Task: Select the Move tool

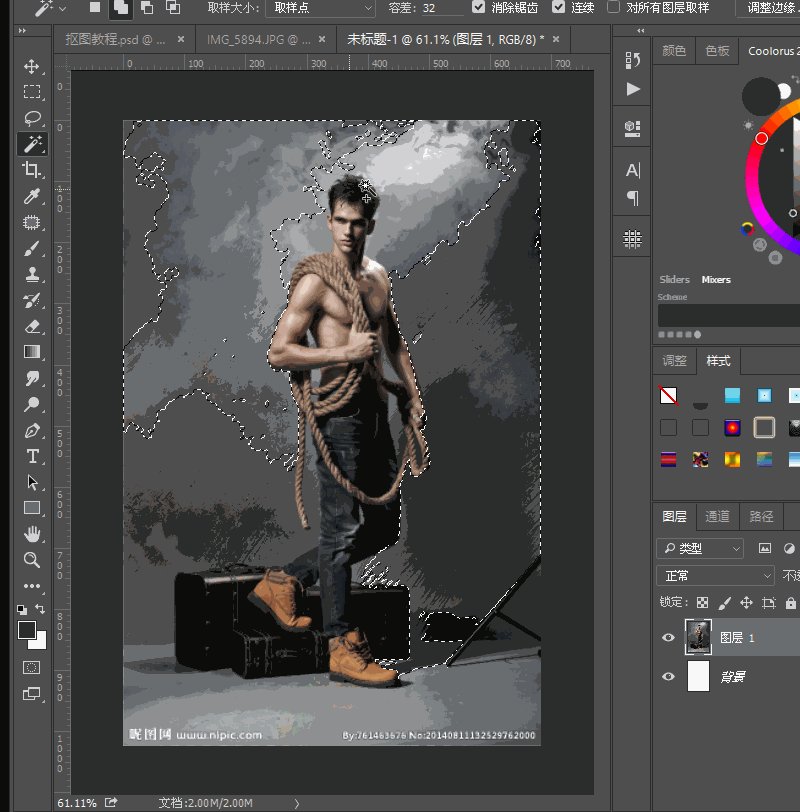Action: tap(32, 66)
